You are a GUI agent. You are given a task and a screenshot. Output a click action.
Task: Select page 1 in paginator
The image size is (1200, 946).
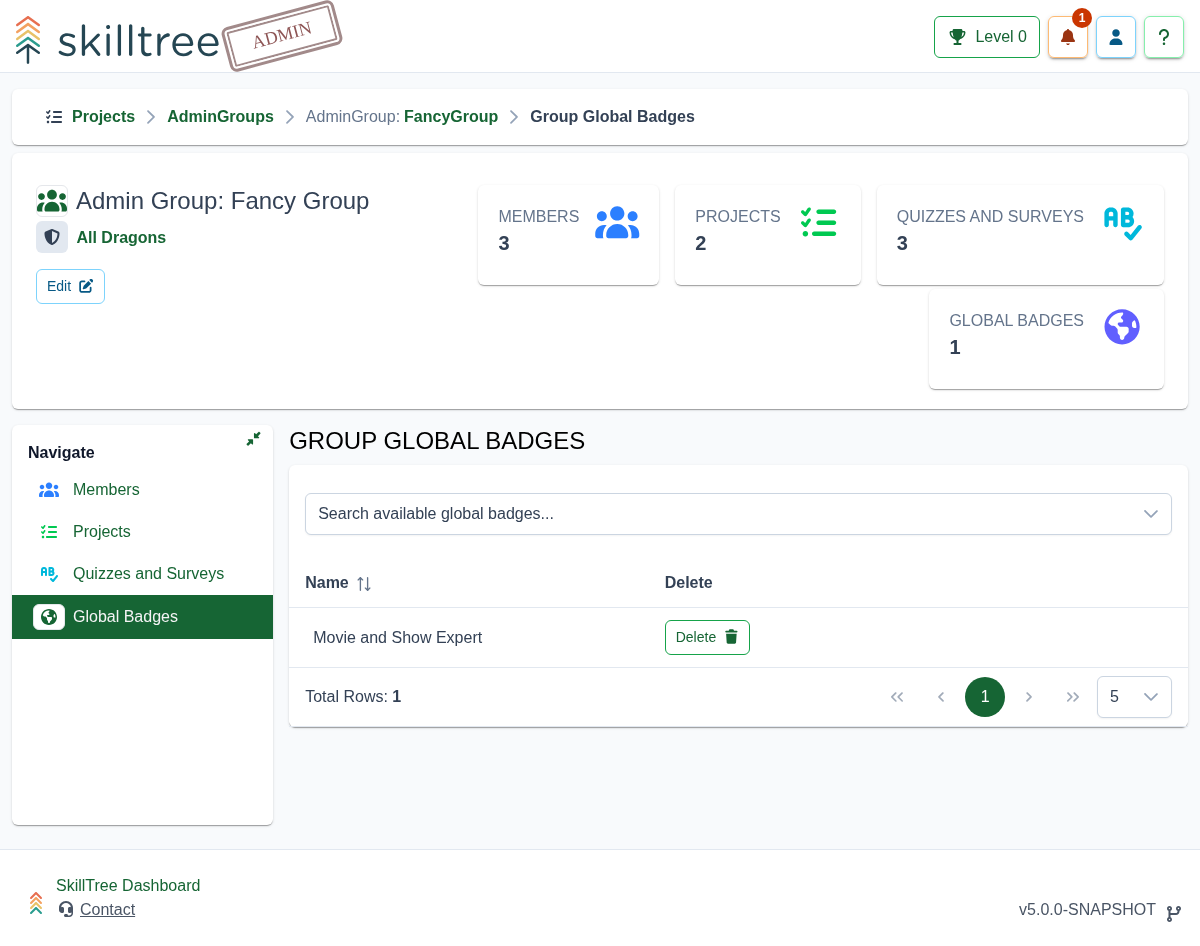(x=985, y=697)
